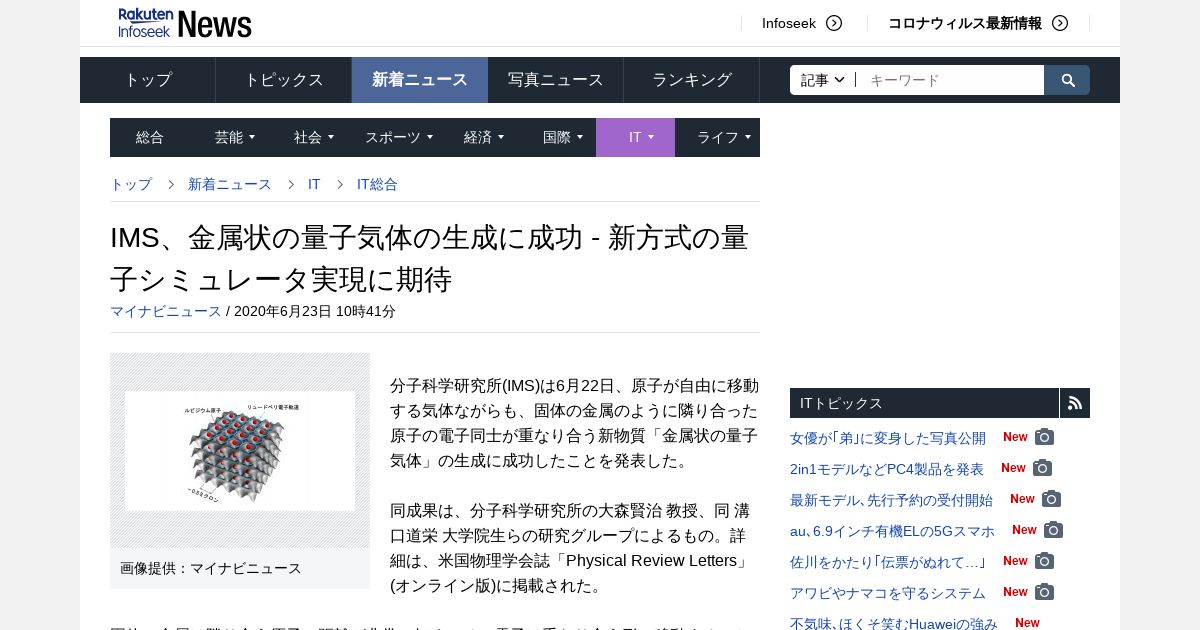This screenshot has height=630, width=1200.
Task: Click the 新着ニュース breadcrumb link
Action: [230, 184]
